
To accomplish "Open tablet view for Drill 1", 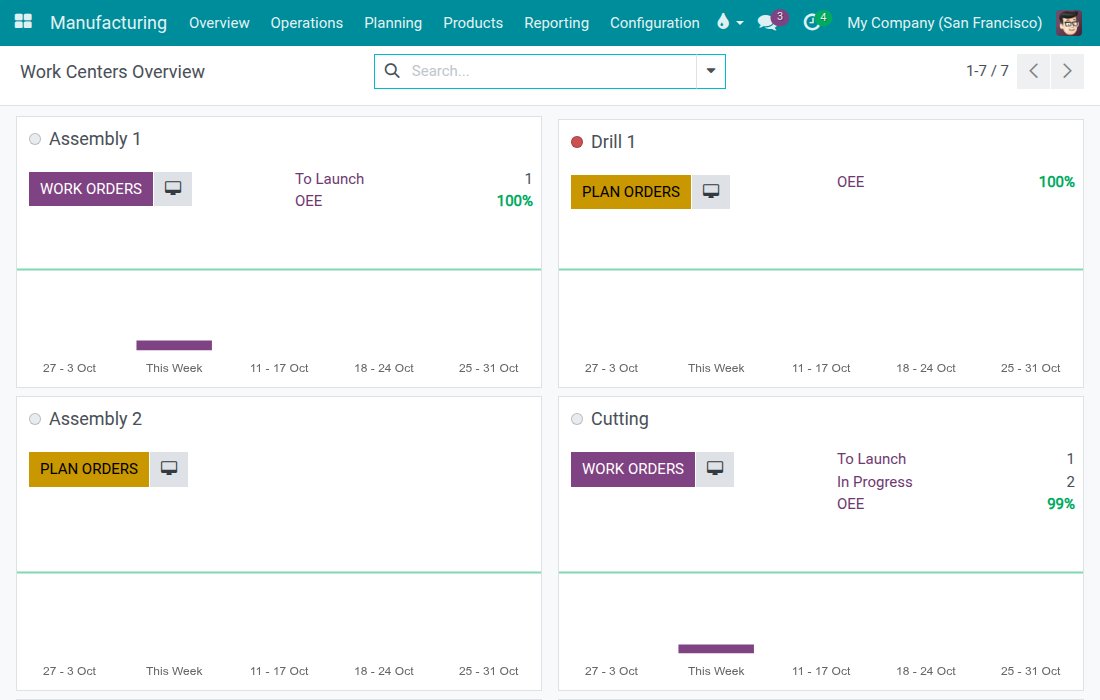I will 711,191.
